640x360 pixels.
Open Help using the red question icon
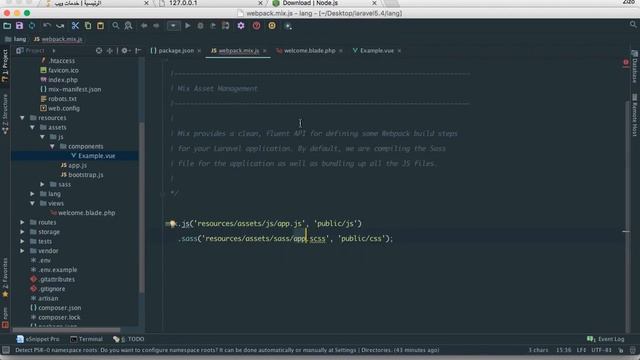coord(256,26)
